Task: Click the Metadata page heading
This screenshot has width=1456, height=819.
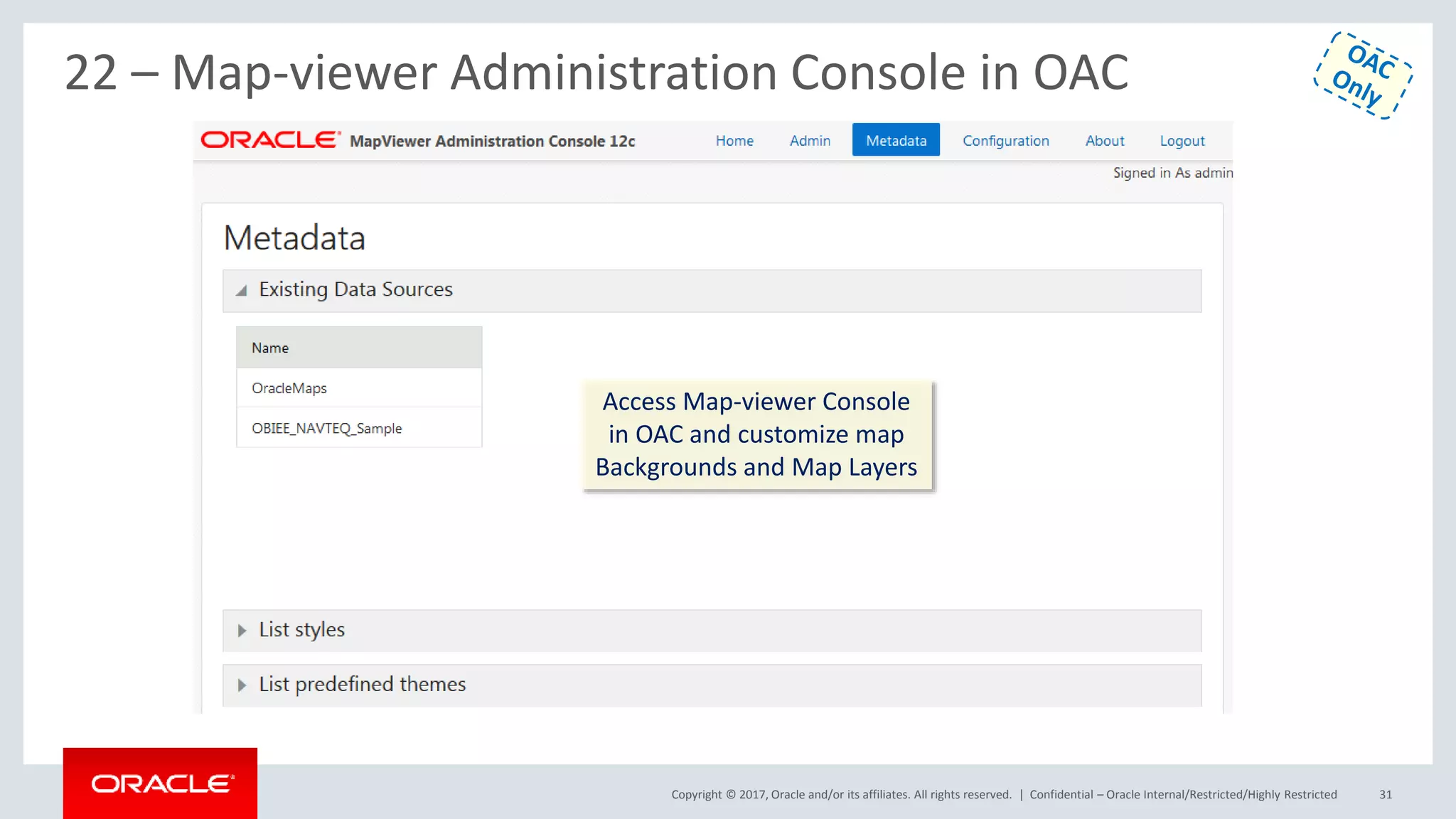Action: click(x=294, y=238)
